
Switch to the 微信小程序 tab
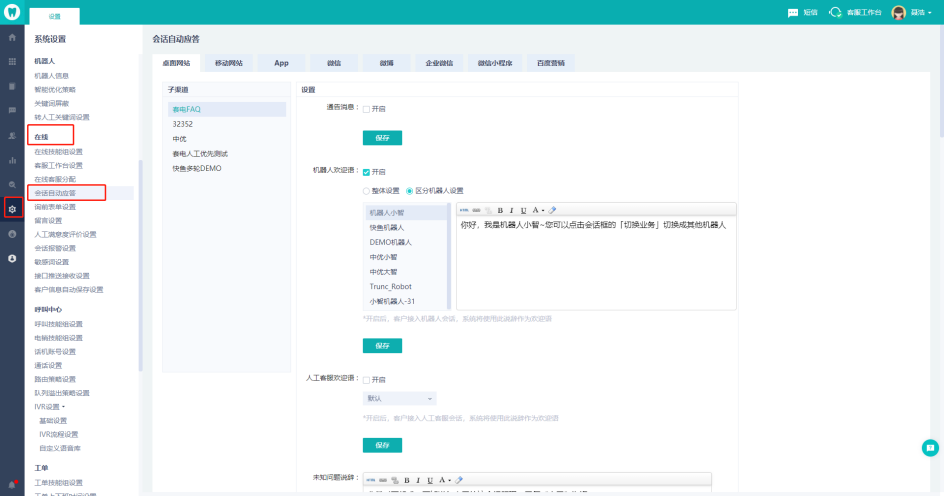point(495,63)
